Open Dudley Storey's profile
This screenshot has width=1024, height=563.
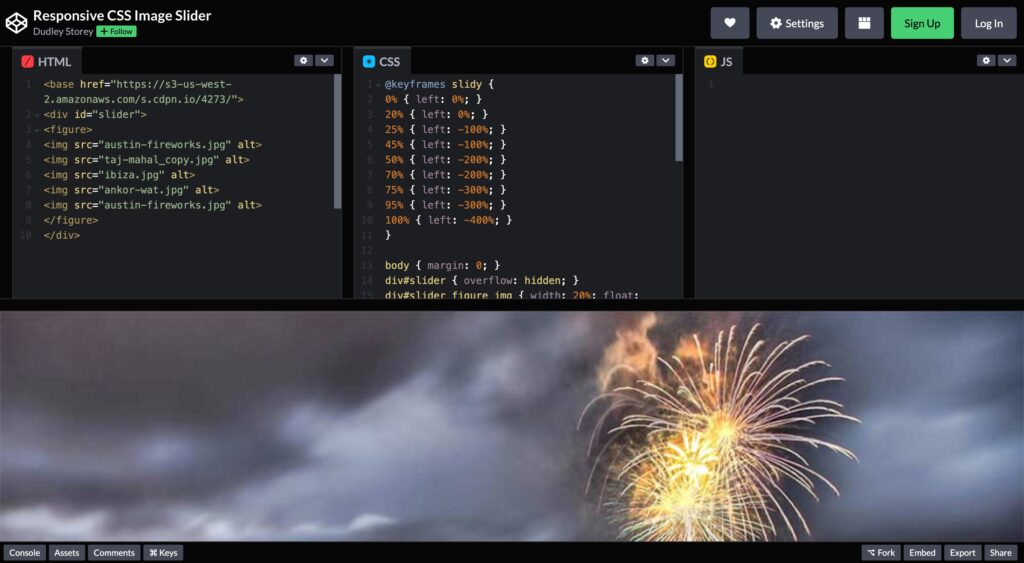[x=62, y=32]
